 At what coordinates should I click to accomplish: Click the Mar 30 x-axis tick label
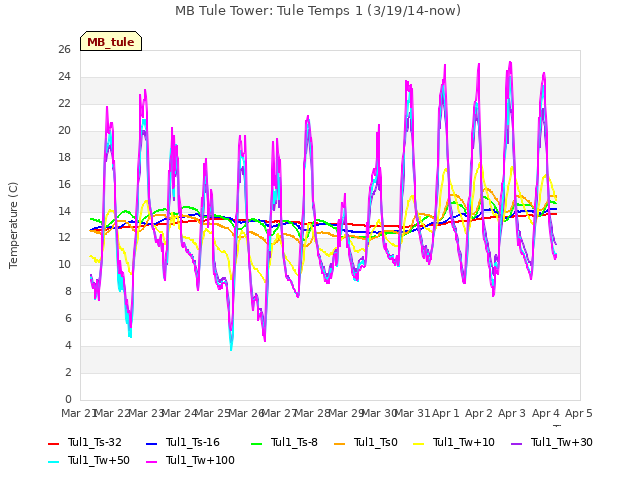click(x=379, y=413)
